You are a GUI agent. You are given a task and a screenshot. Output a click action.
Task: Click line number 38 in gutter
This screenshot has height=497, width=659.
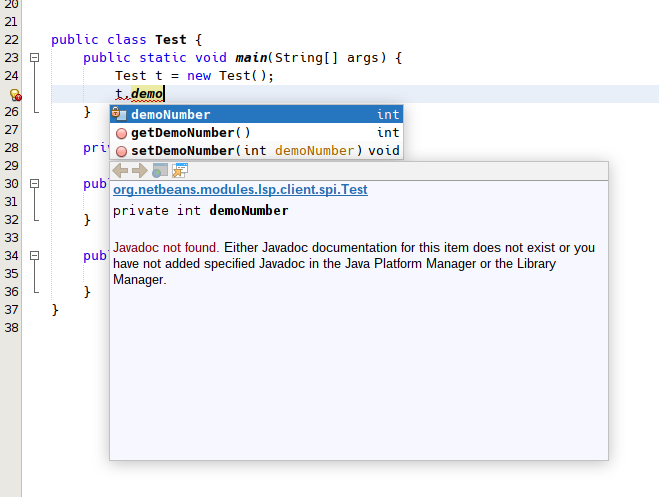tap(12, 327)
